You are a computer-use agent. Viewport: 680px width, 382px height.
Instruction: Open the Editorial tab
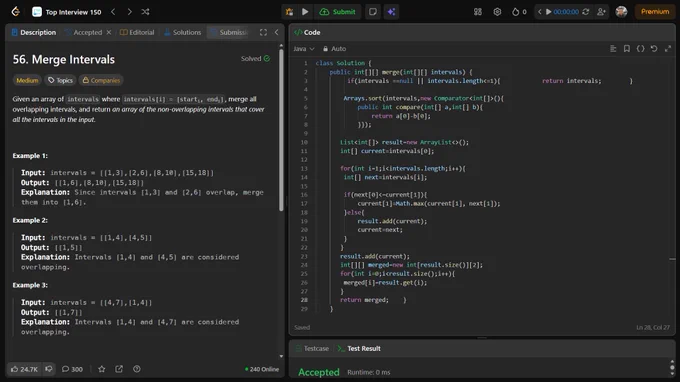coord(137,32)
